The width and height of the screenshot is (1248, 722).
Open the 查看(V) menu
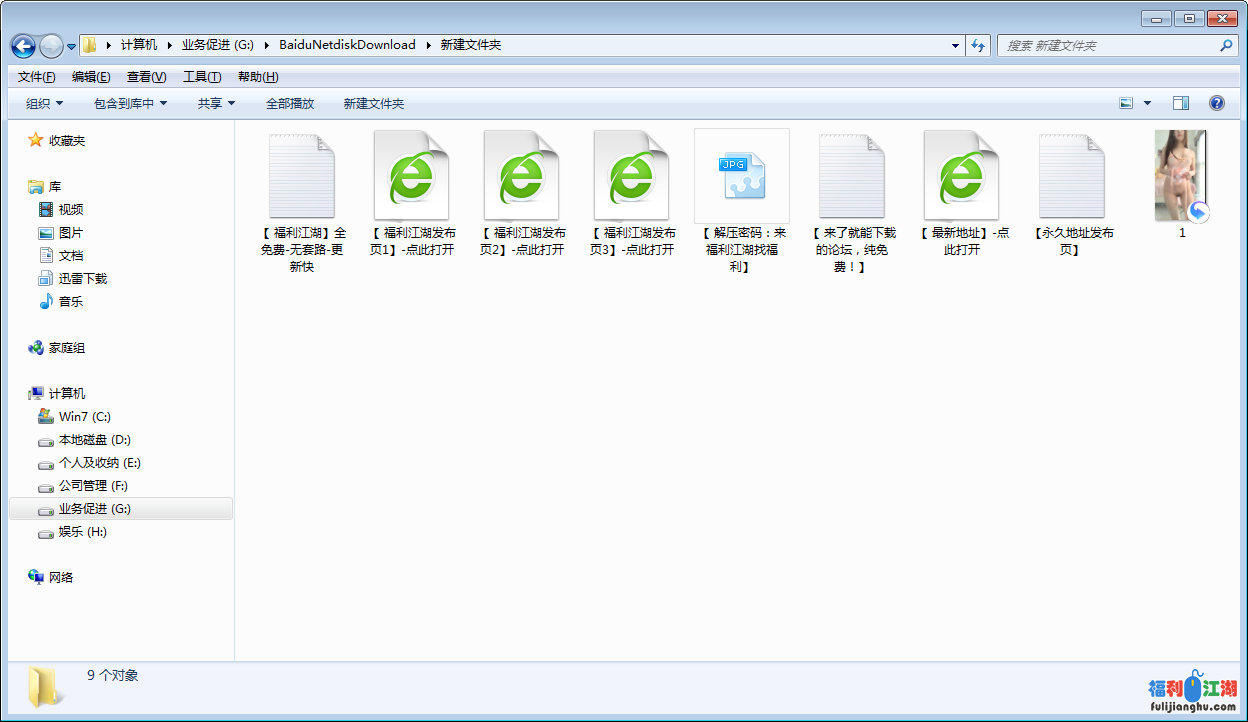pos(146,77)
